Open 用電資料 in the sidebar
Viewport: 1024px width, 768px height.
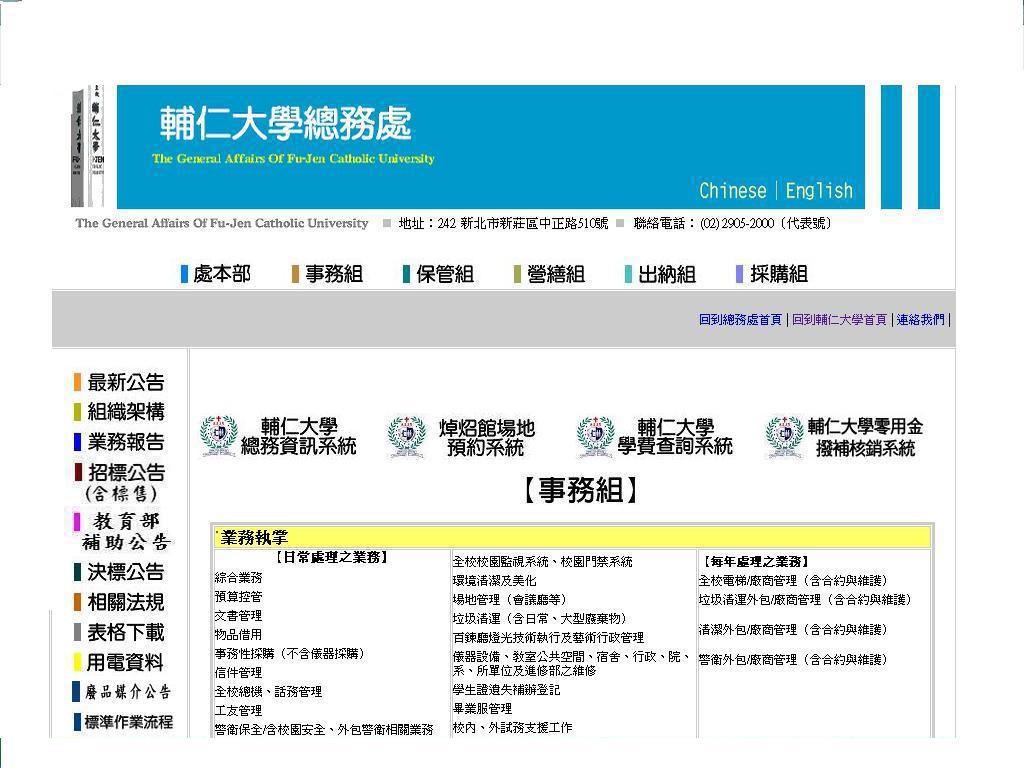point(119,662)
